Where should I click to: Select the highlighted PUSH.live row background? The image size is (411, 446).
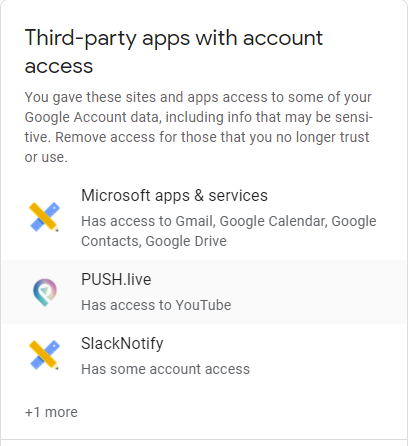[x=204, y=292]
